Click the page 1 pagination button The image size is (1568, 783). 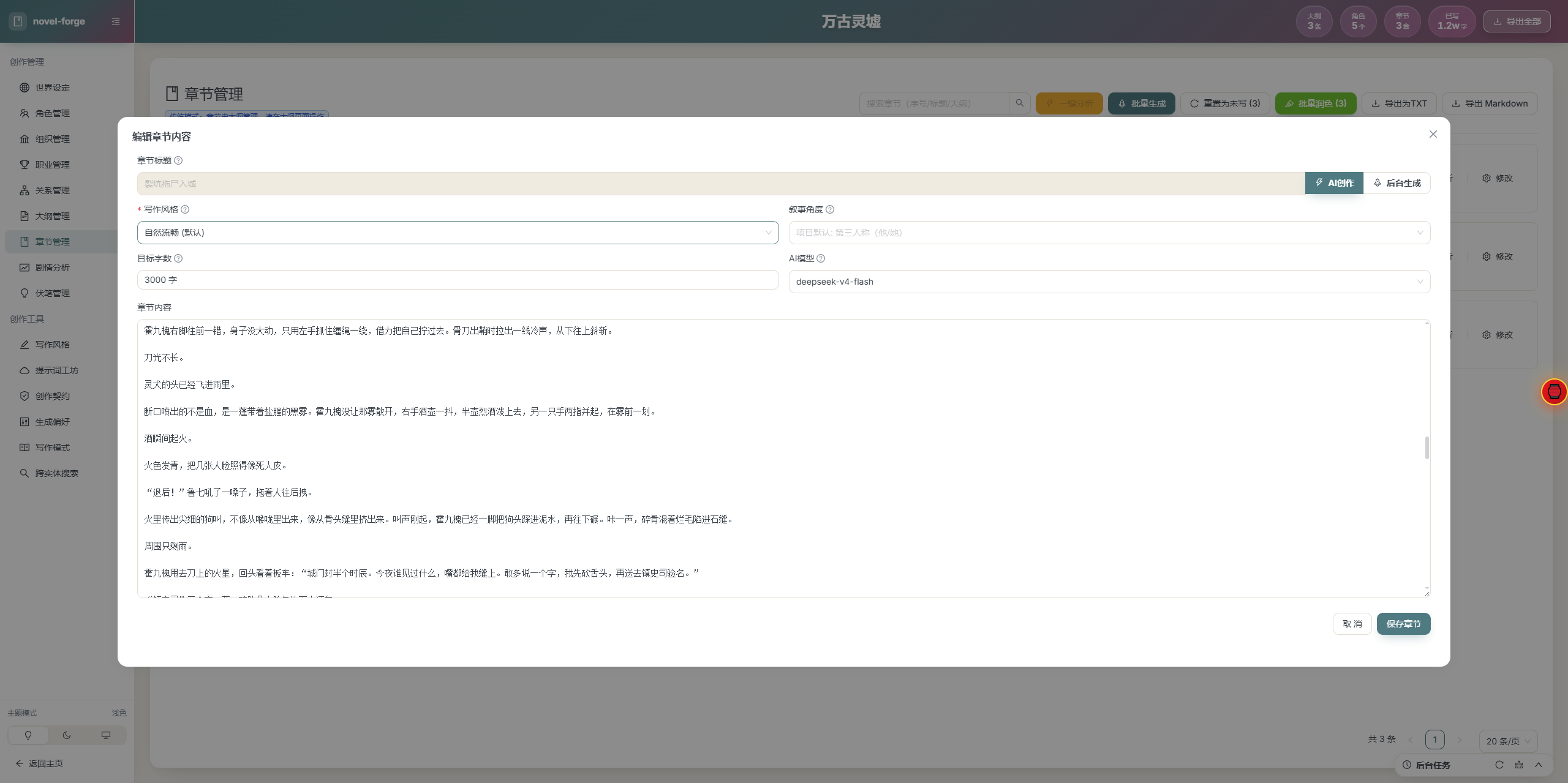(1434, 740)
